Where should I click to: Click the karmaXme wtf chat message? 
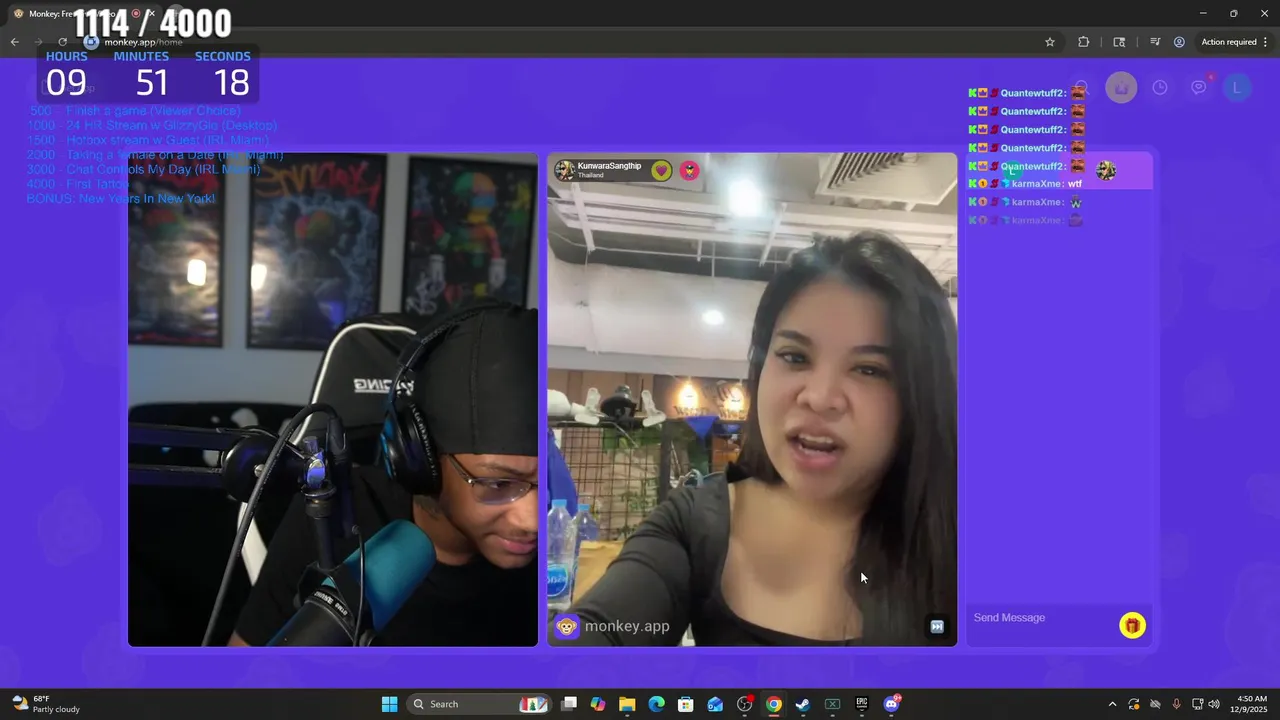coord(1026,184)
